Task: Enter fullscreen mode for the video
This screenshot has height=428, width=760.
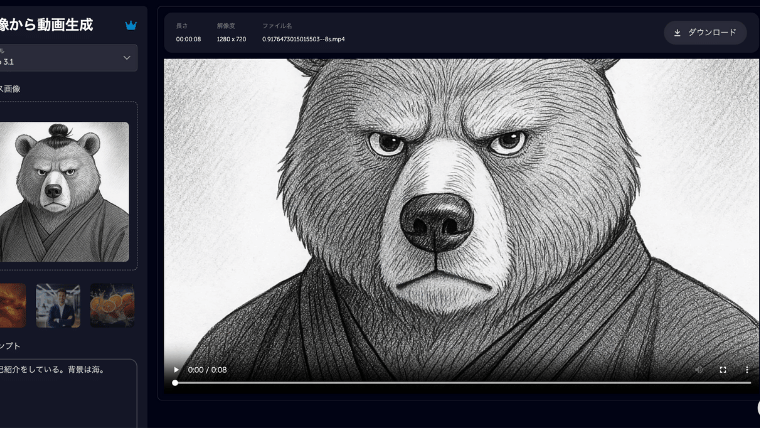Action: coord(723,370)
